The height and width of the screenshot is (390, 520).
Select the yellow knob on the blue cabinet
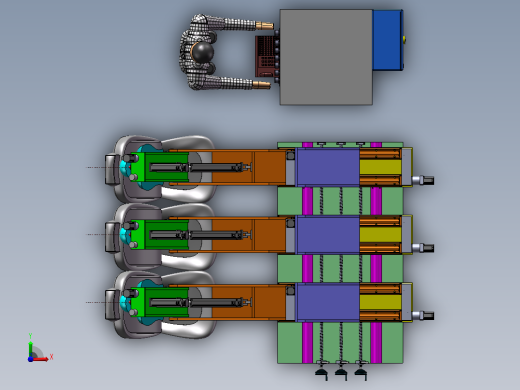(404, 39)
